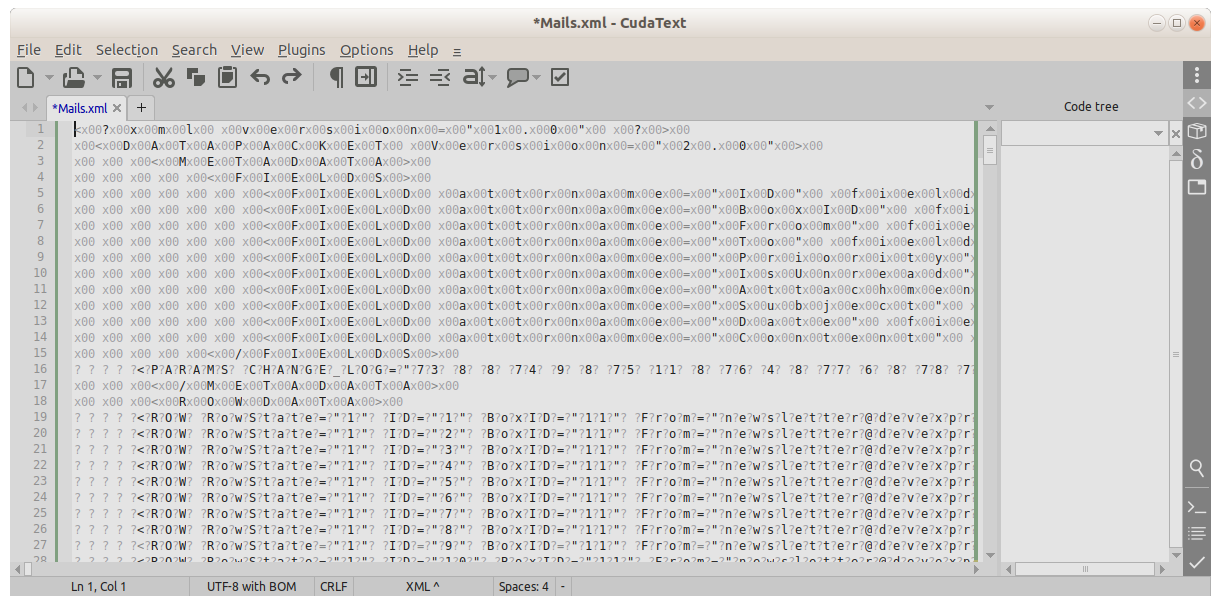Screen dimensions: 1221x606
Task: Undo last edit with arrow icon
Action: 260,77
